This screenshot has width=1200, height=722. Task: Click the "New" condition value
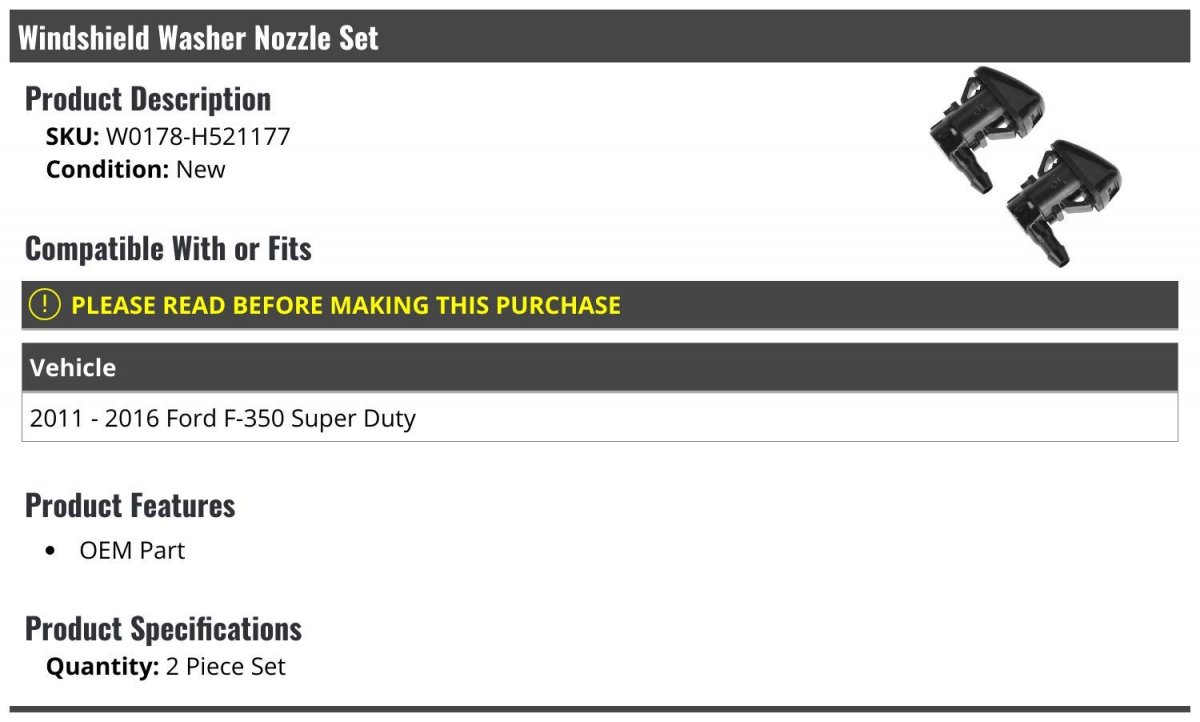click(x=201, y=169)
